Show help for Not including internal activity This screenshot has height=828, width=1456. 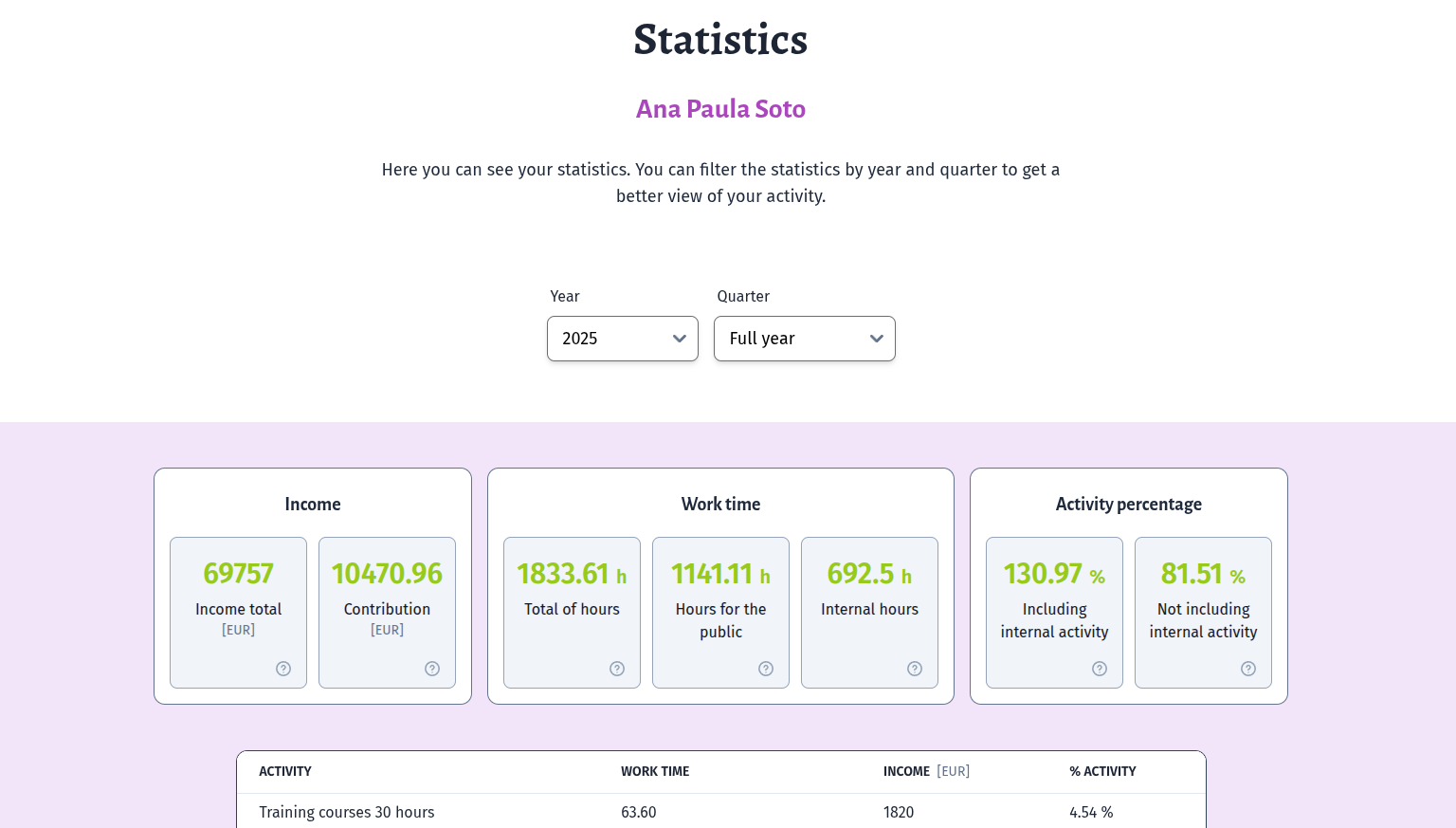click(1248, 669)
